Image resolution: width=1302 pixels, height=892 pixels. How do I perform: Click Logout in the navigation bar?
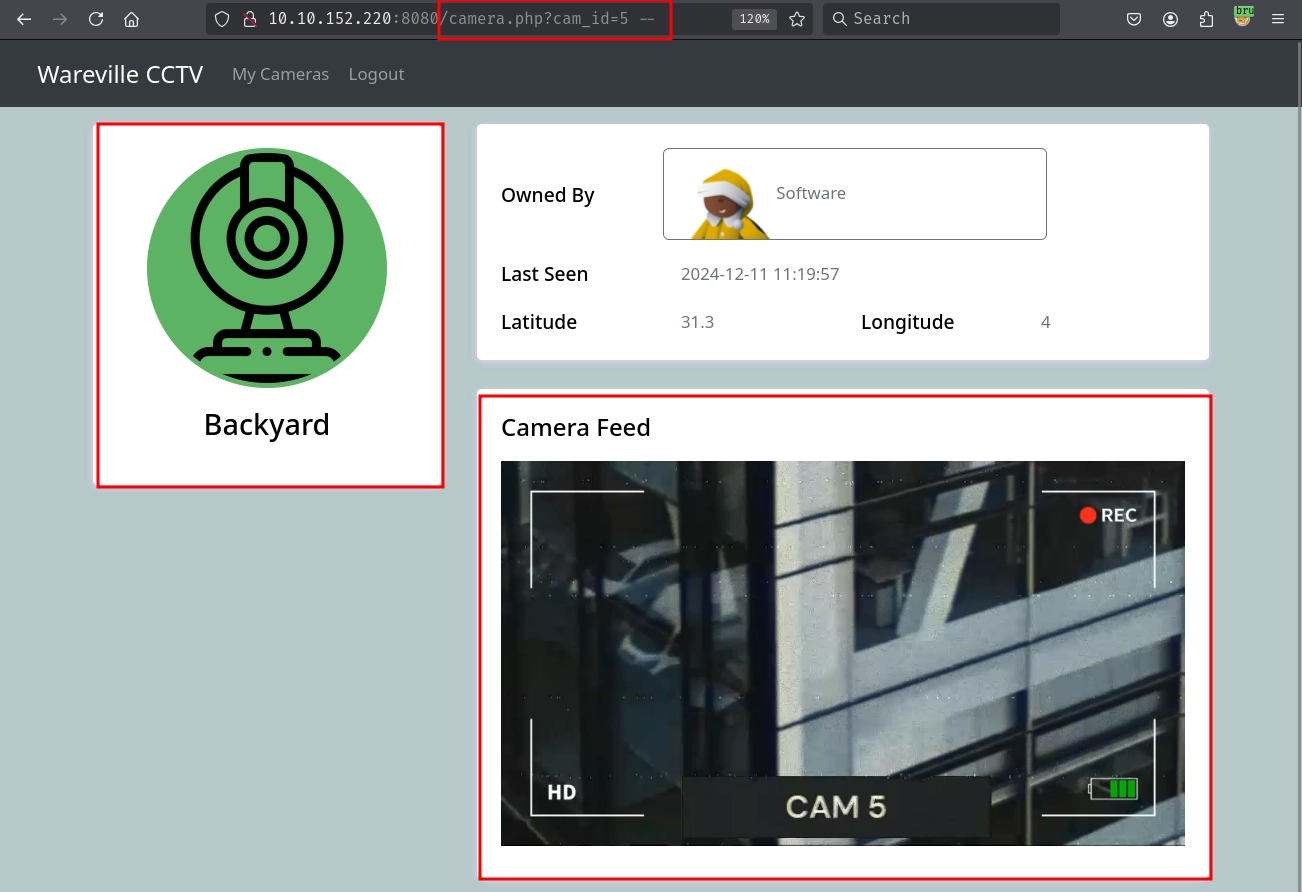(376, 74)
